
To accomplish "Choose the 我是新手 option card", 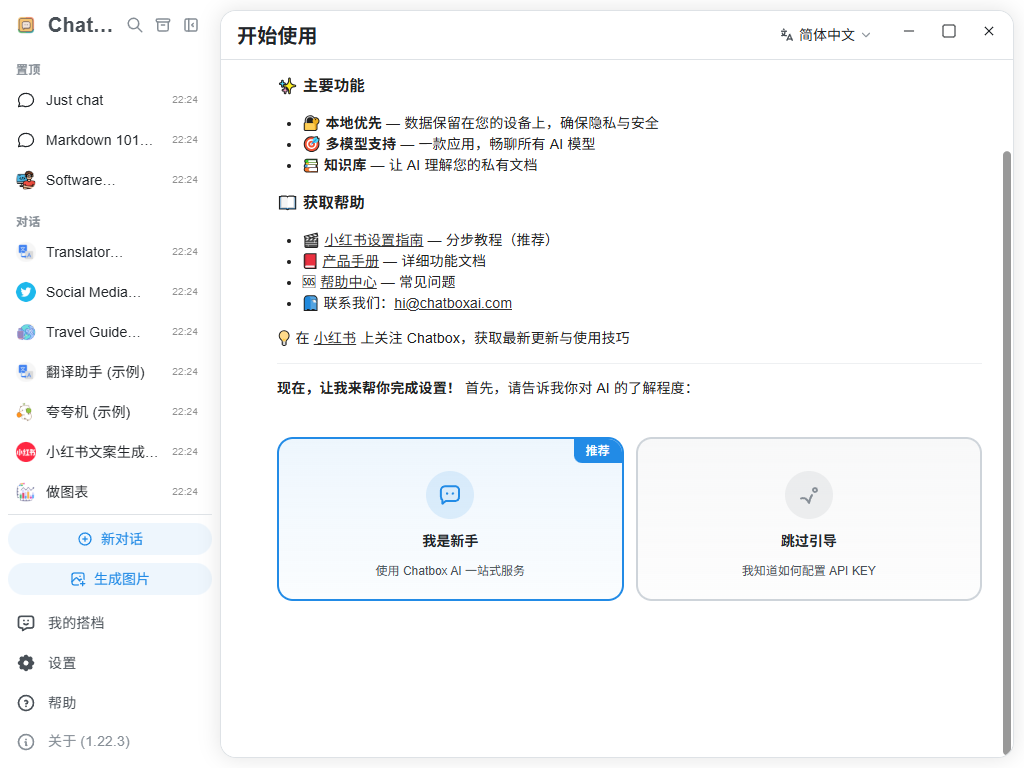I will [x=450, y=519].
